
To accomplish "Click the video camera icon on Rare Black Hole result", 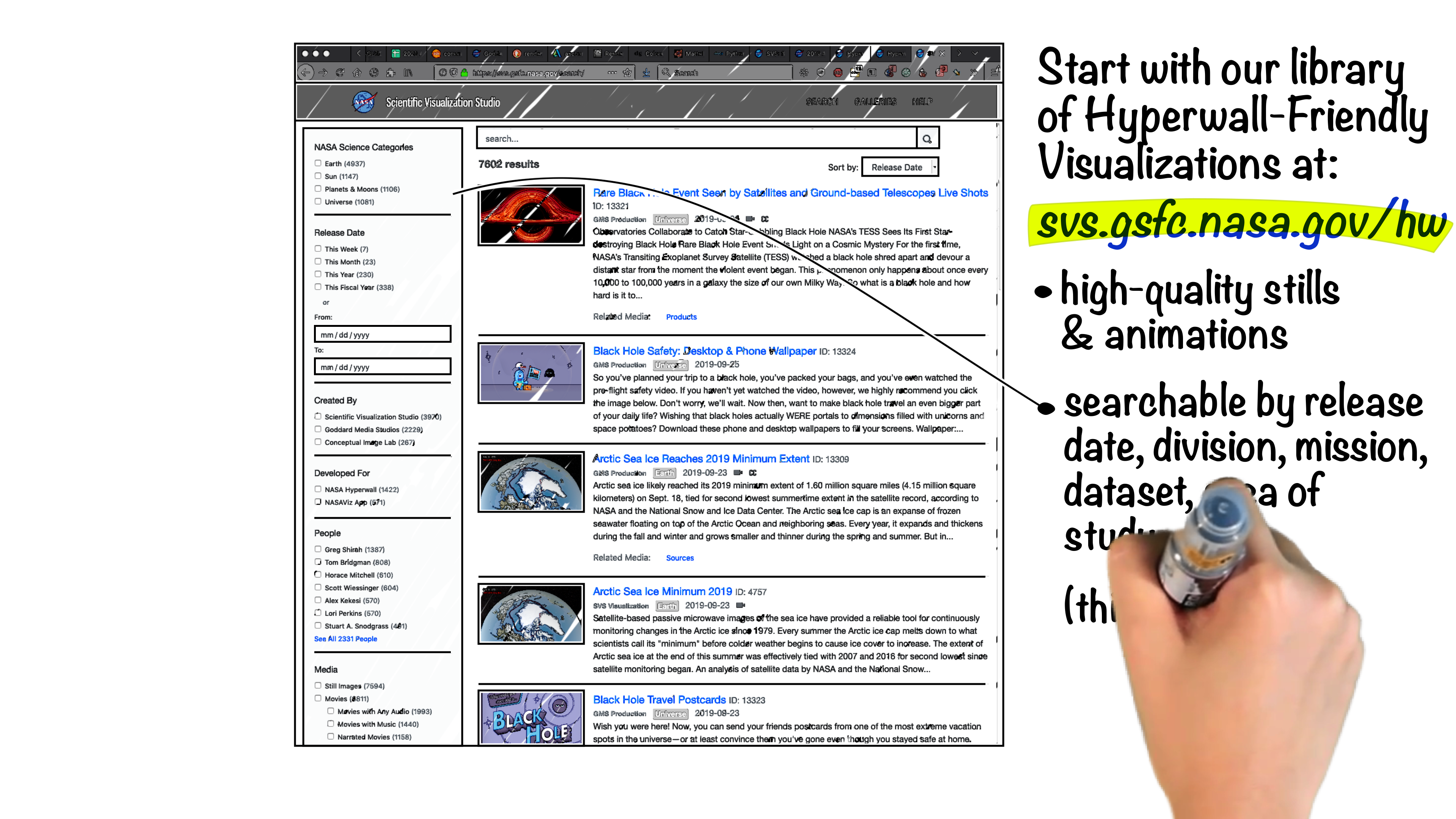I will click(750, 219).
